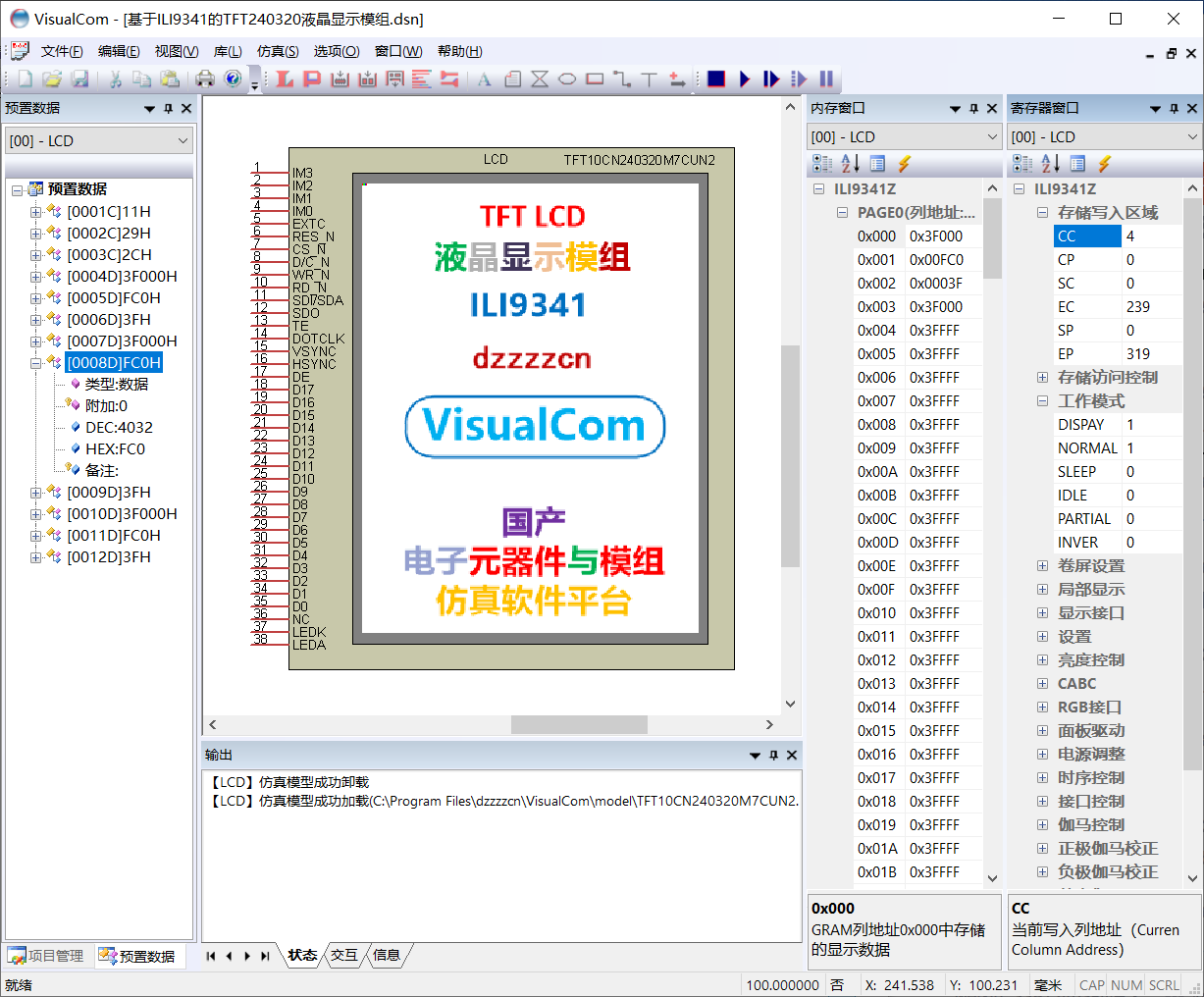Collapse the PAGE0 memory group
1204x997 pixels.
coord(842,212)
